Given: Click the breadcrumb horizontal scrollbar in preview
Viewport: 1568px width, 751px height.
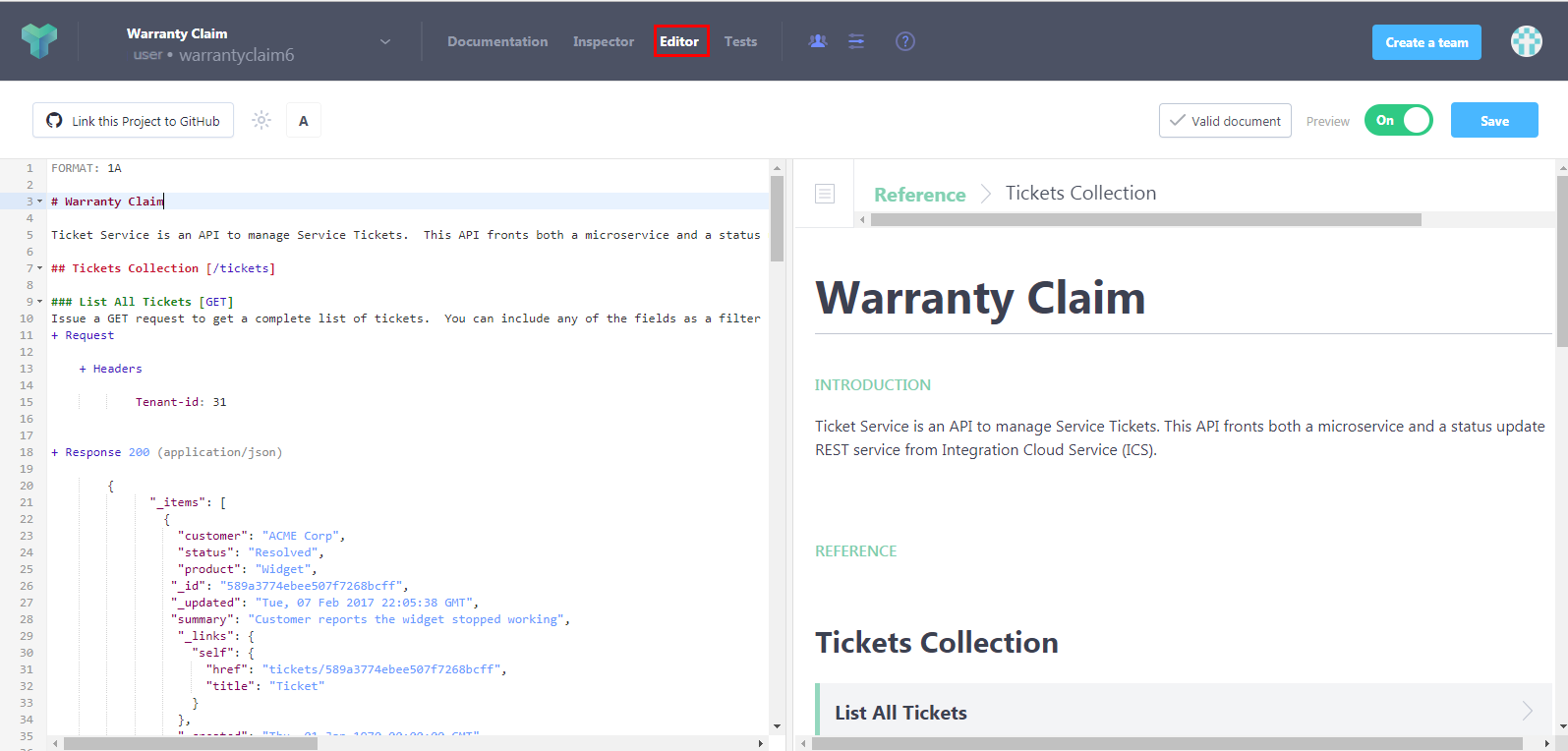Looking at the screenshot, I should pyautogui.click(x=1145, y=219).
